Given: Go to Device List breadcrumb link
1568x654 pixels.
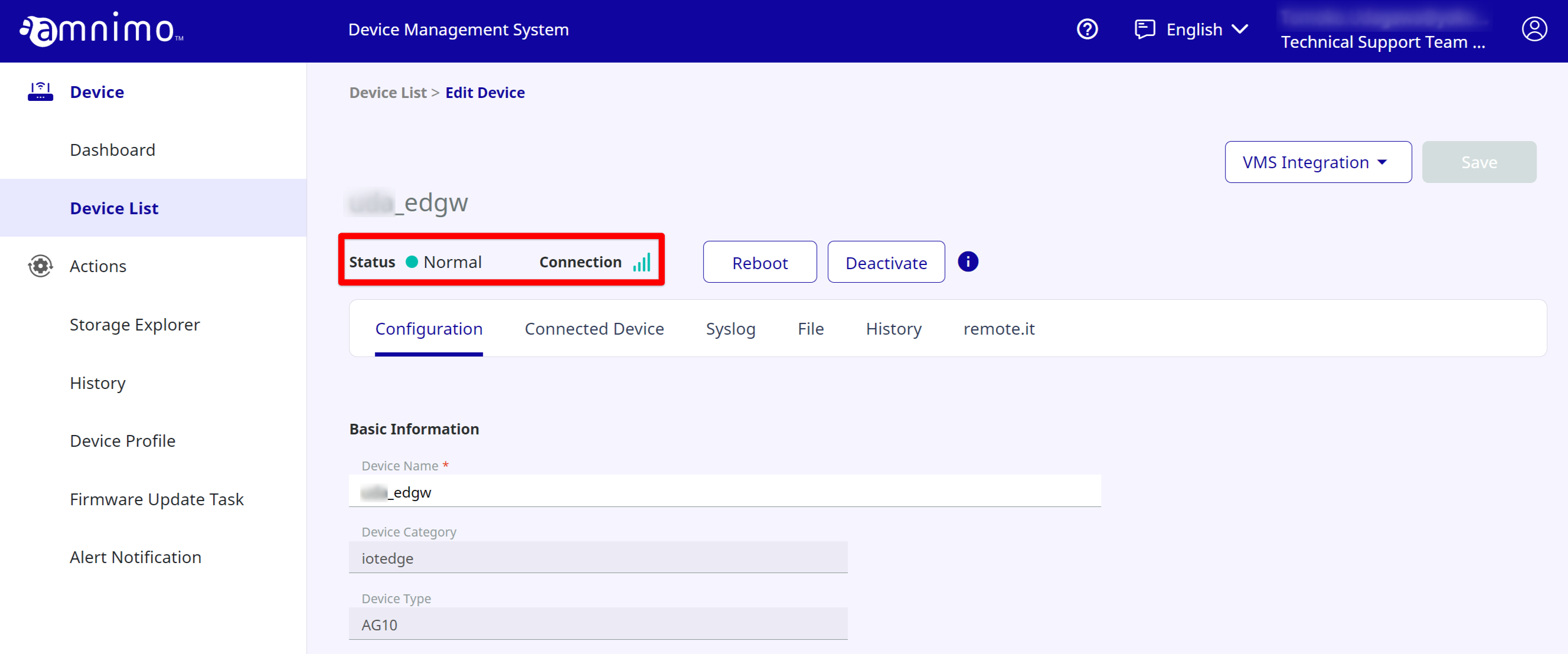Looking at the screenshot, I should (388, 93).
